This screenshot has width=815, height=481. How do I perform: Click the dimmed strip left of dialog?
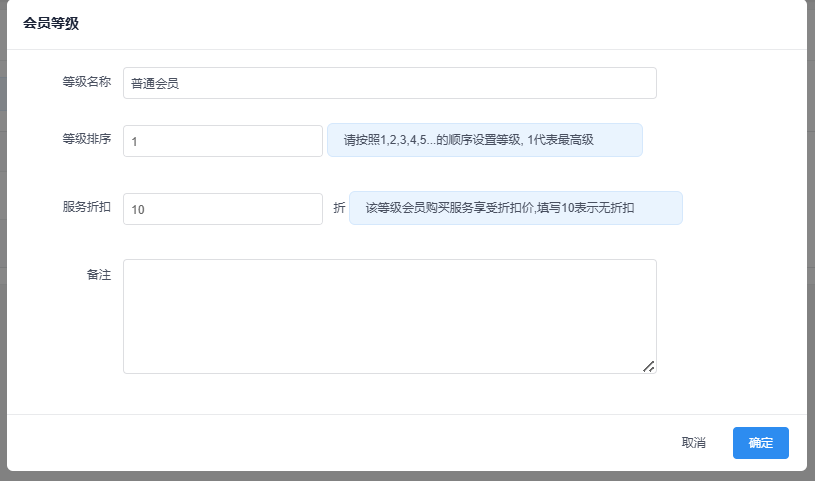[3, 240]
